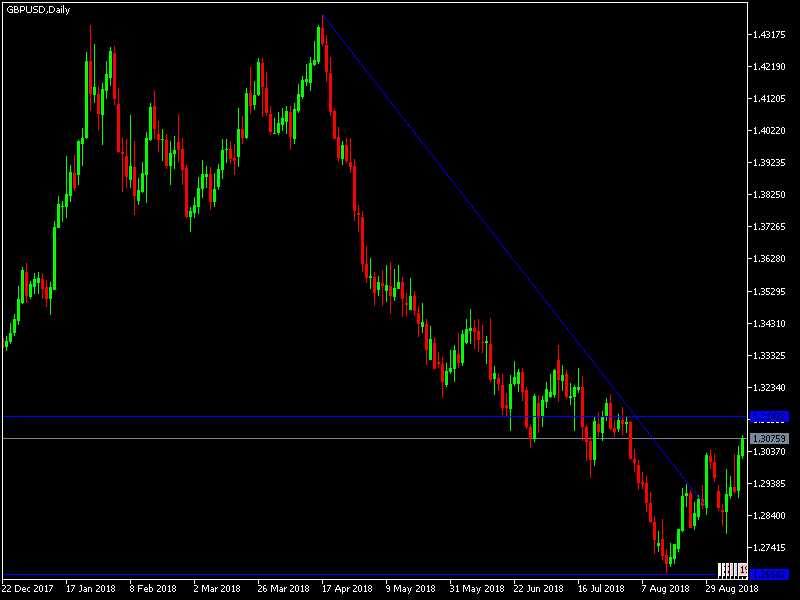Click price level 1.29385 on axis
The height and width of the screenshot is (600, 800).
[769, 483]
